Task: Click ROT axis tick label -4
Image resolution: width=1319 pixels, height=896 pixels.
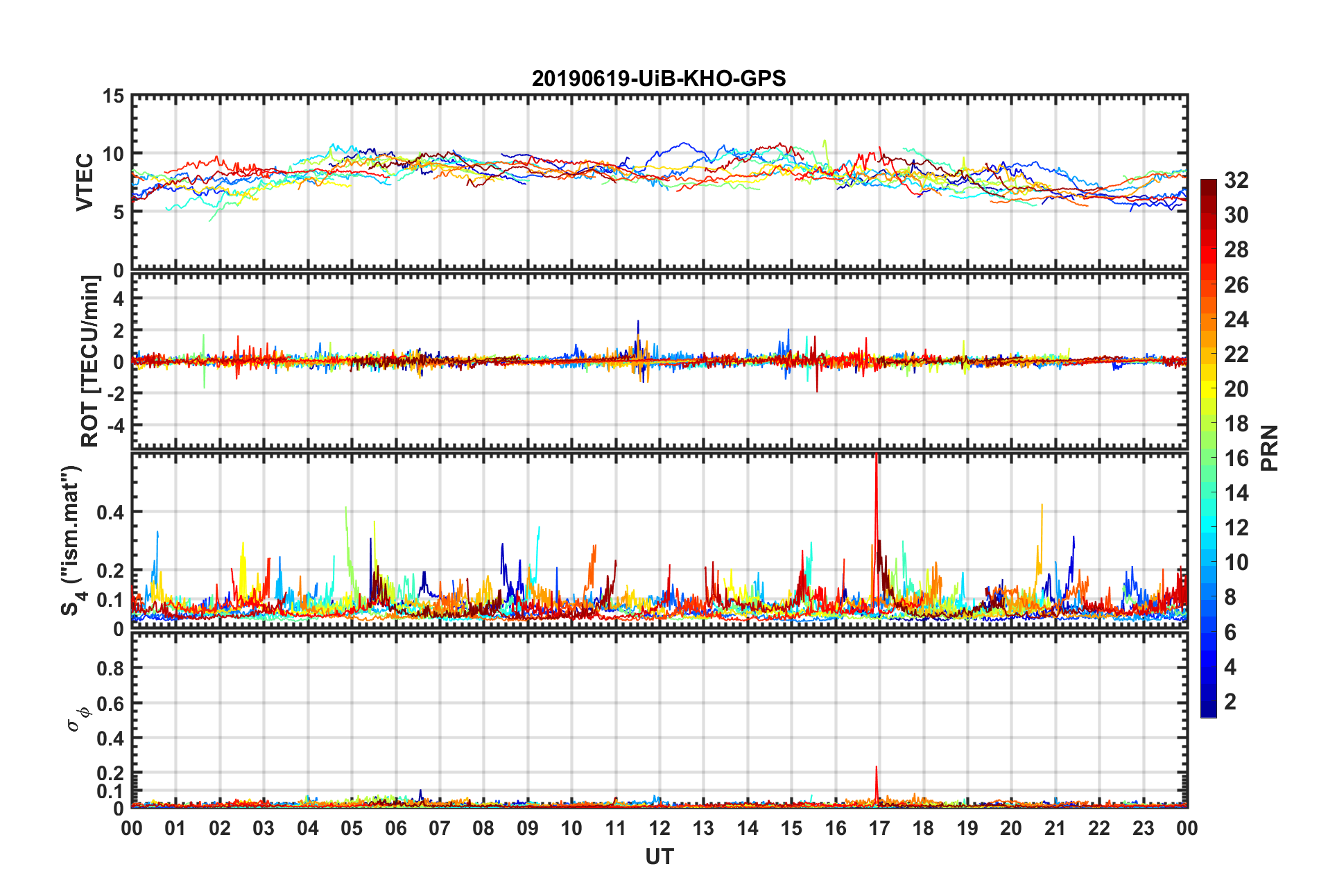Action: [115, 424]
